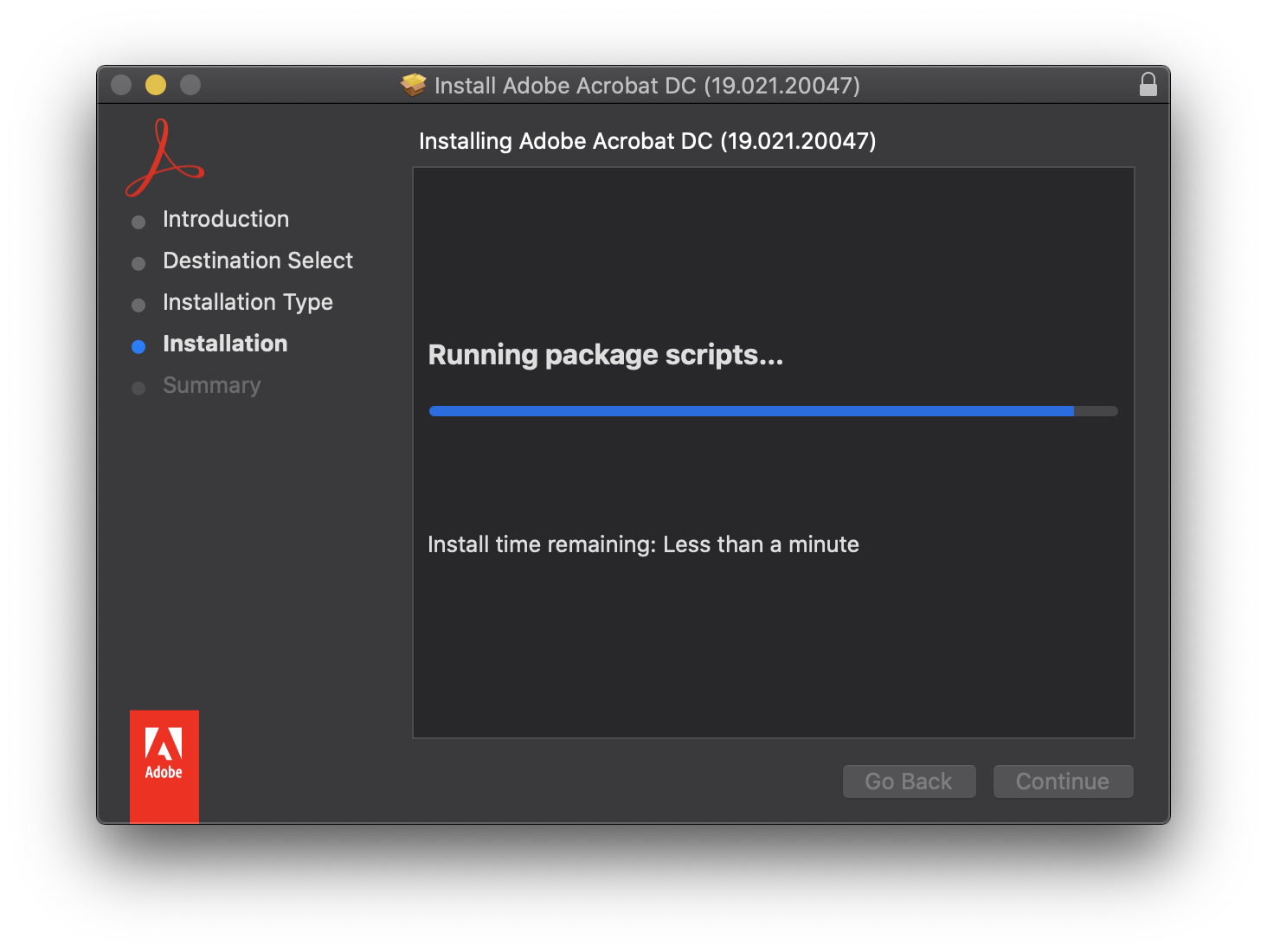Click the Destination Select step dot

[138, 263]
